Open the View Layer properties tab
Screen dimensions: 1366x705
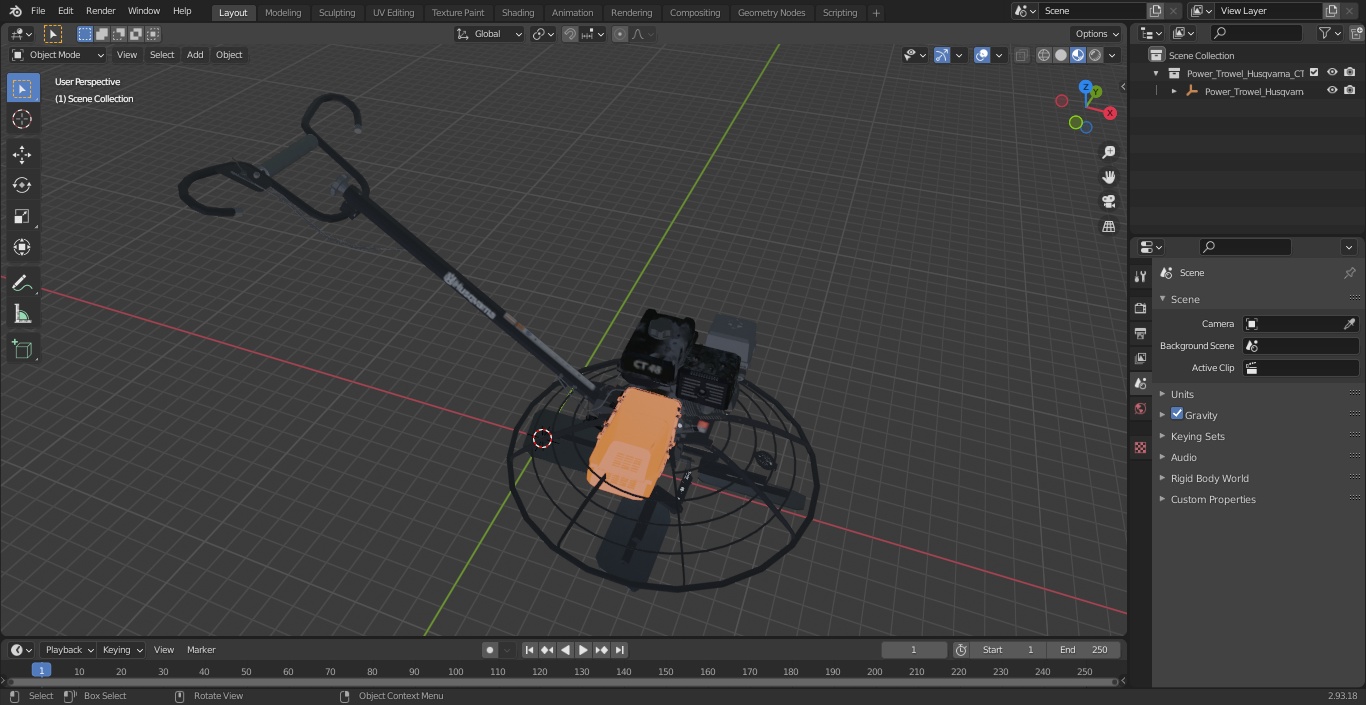tap(1140, 358)
